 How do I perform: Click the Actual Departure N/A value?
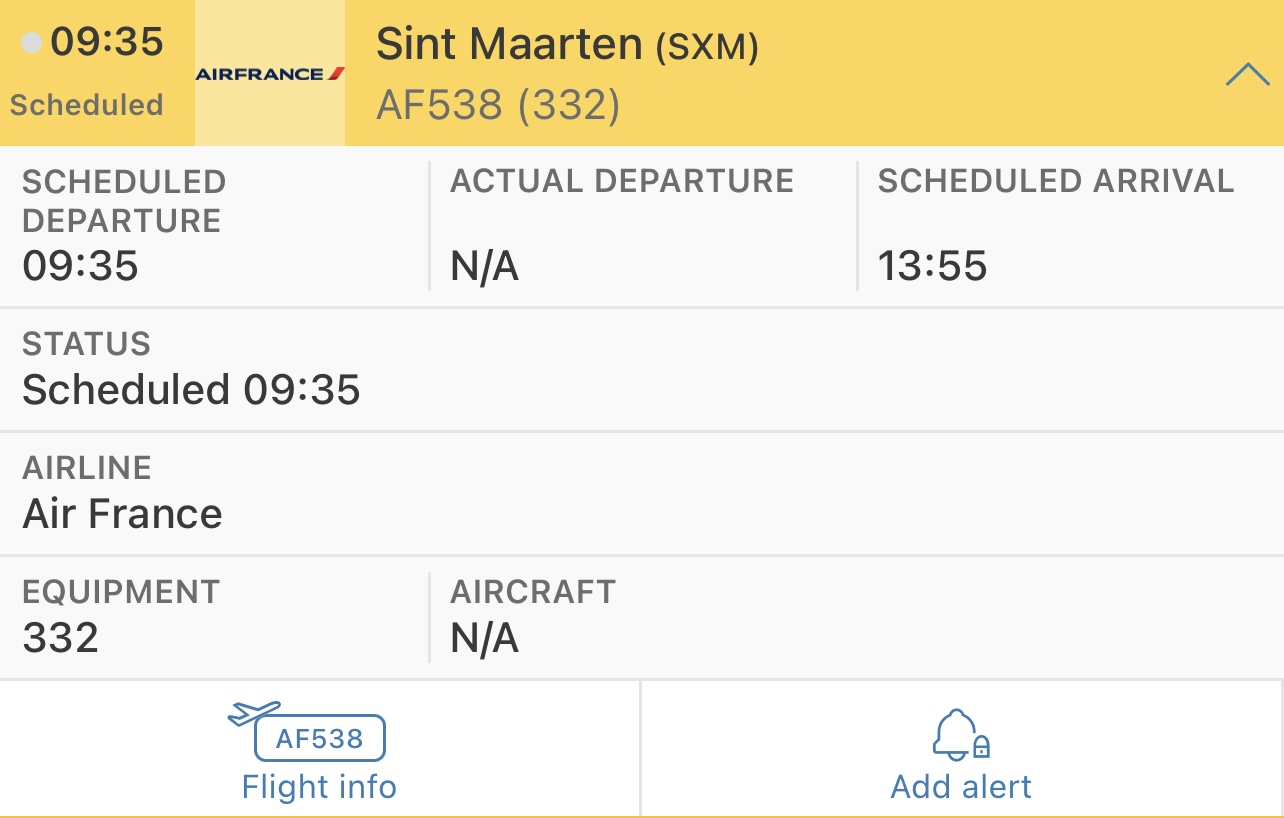485,267
